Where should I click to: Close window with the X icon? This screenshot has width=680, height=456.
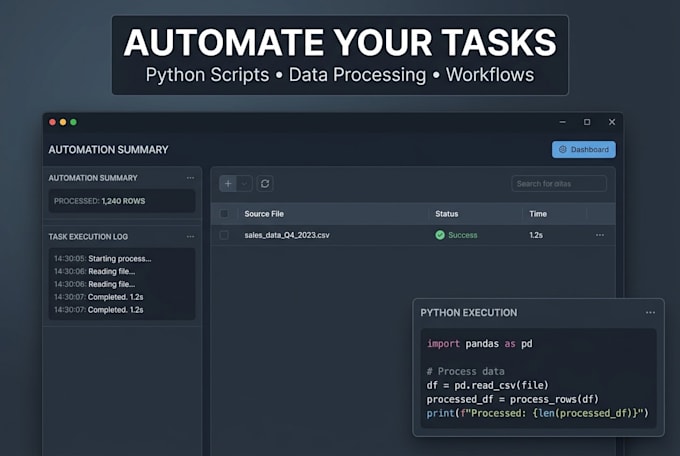pos(612,122)
